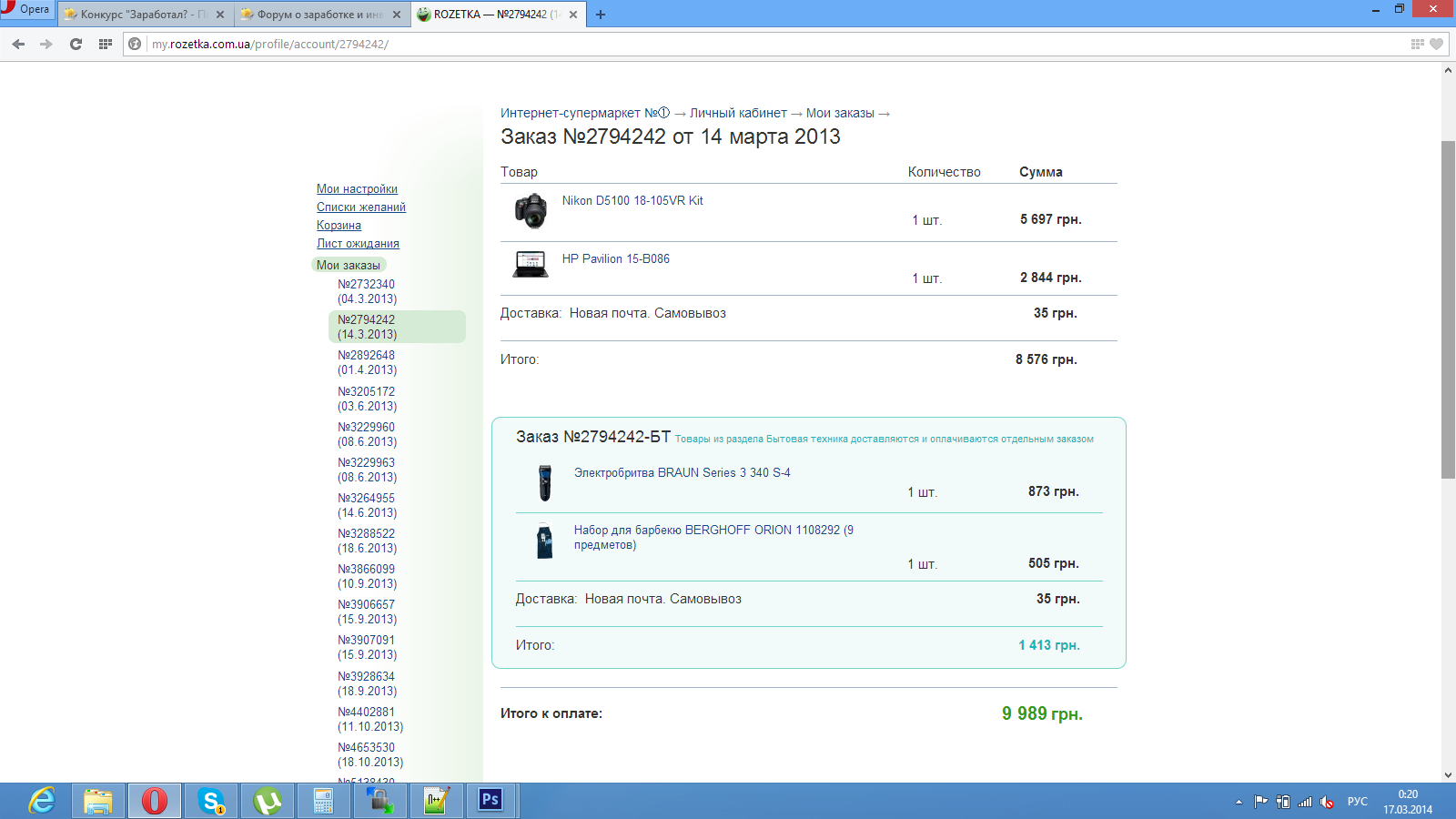Open a new tab with the plus icon

tap(601, 15)
